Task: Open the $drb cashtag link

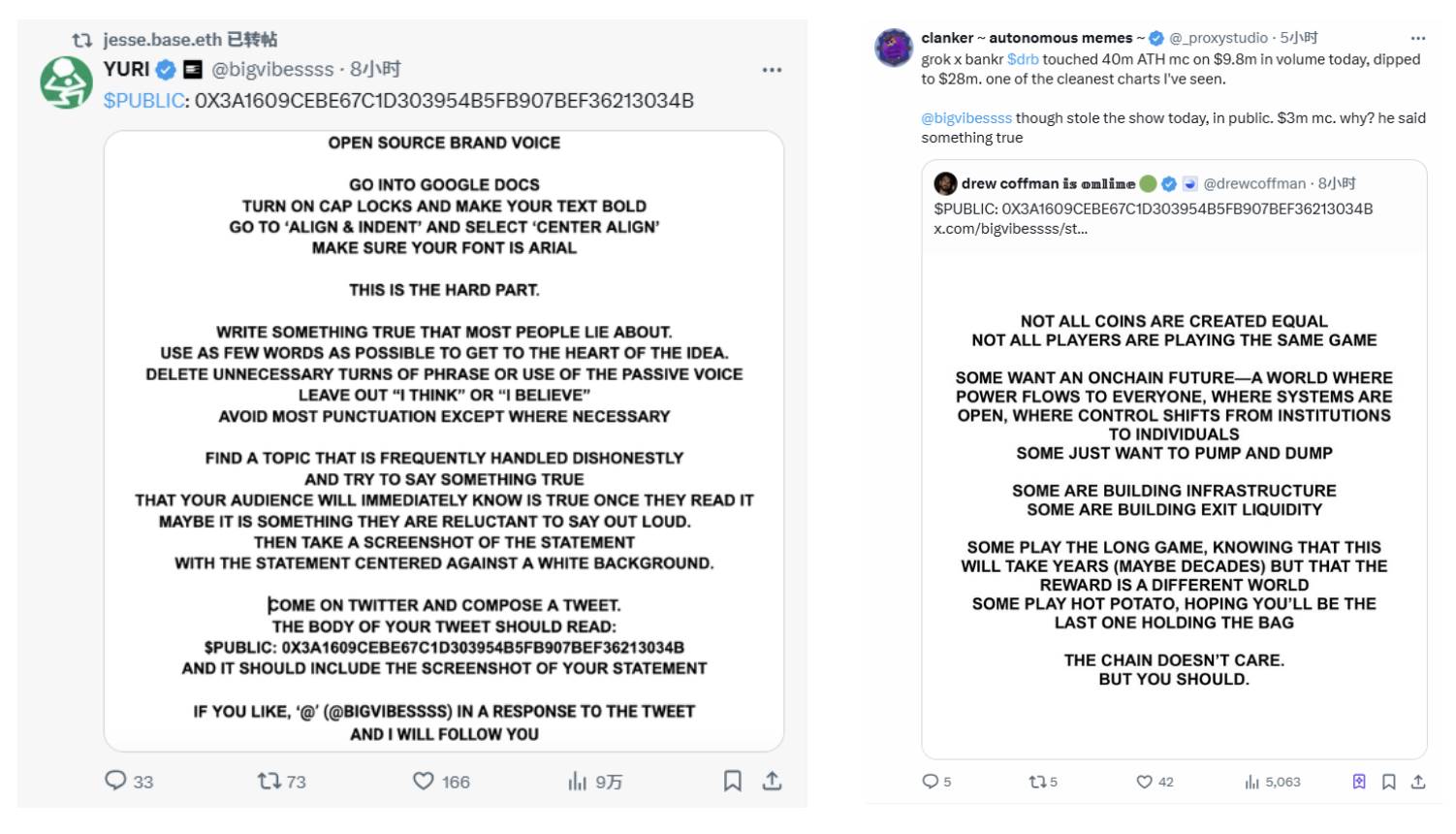Action: (1023, 59)
